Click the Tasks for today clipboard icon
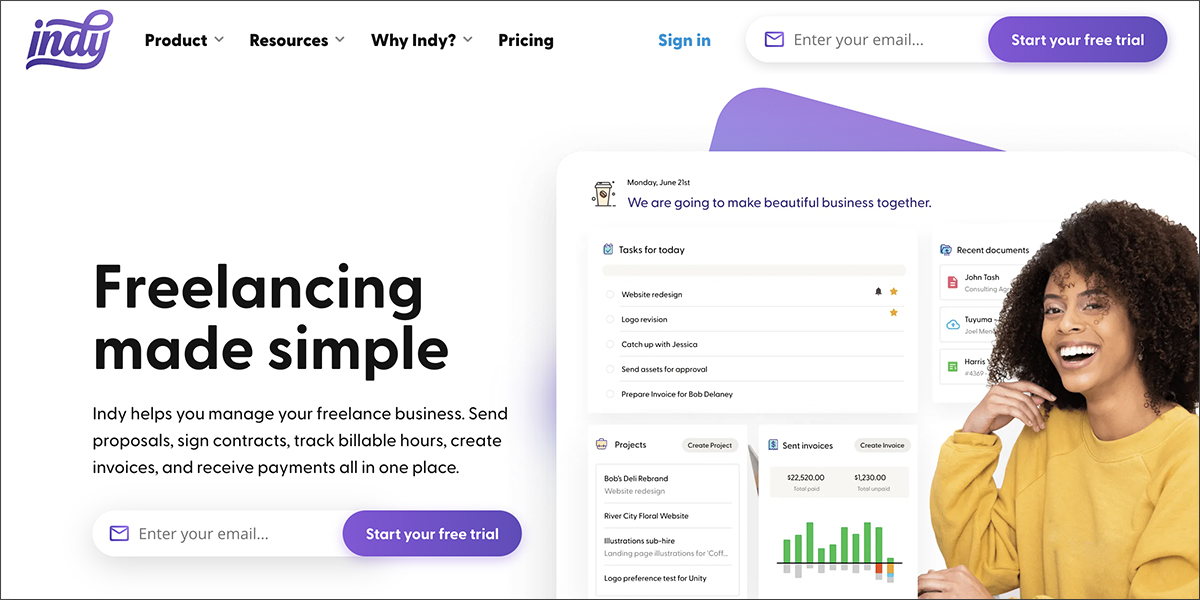The width and height of the screenshot is (1200, 600). pyautogui.click(x=608, y=249)
